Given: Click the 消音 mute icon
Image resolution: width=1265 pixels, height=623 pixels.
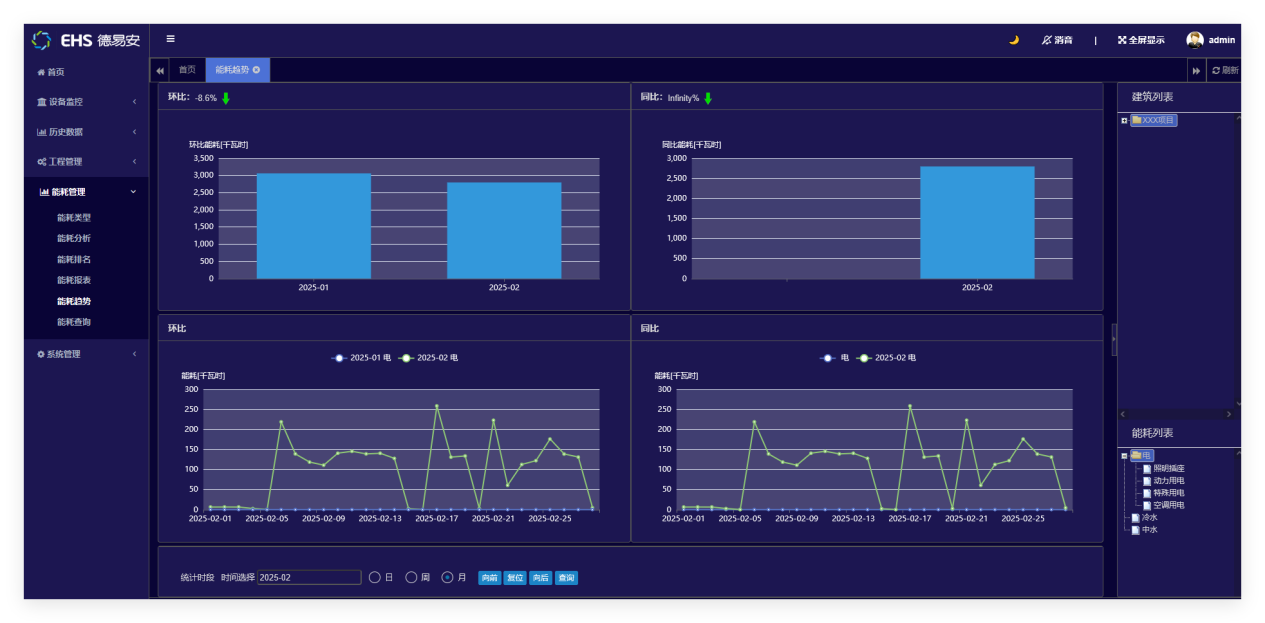Looking at the screenshot, I should pyautogui.click(x=1047, y=40).
